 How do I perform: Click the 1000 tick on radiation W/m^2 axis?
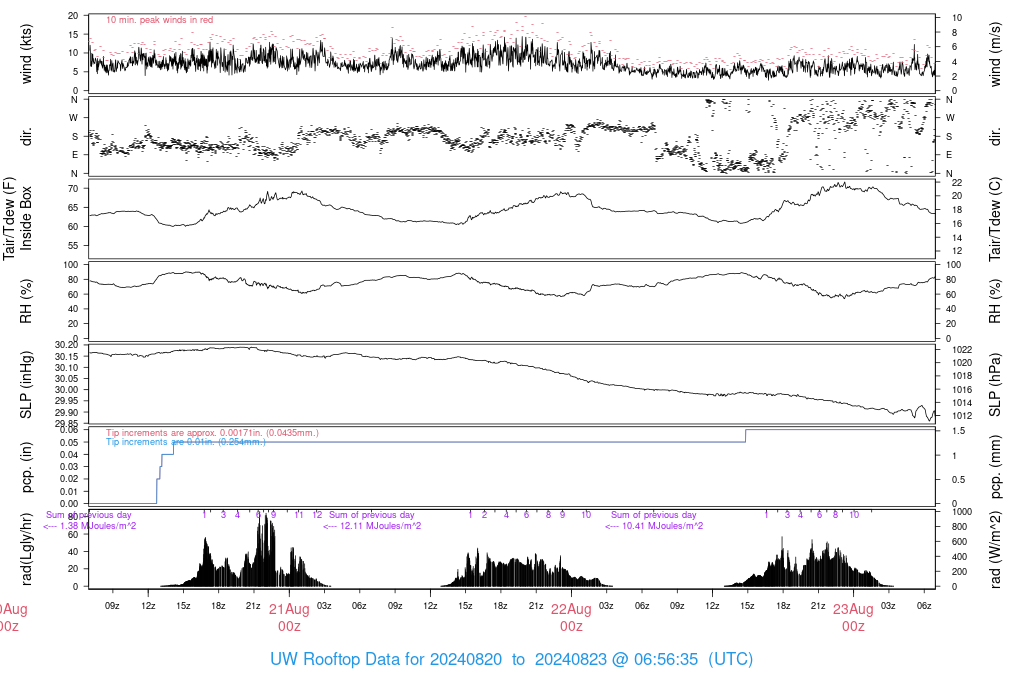click(962, 512)
